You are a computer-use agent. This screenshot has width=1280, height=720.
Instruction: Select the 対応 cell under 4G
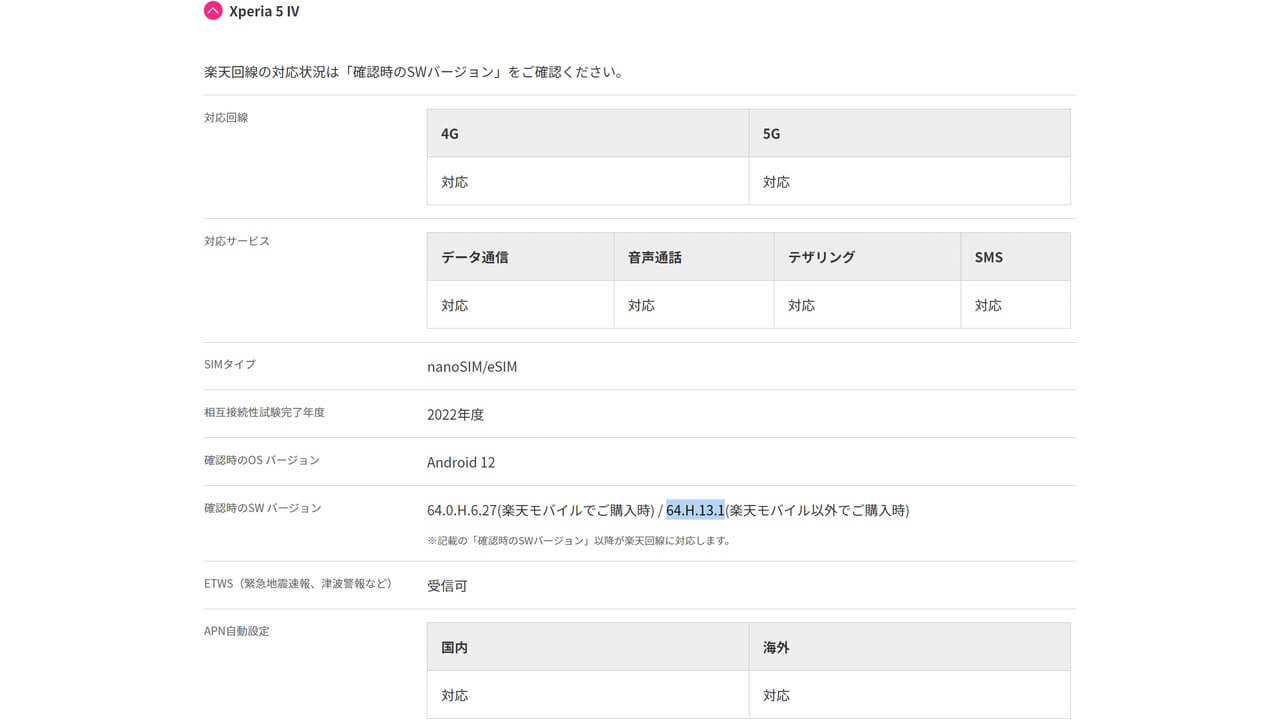click(455, 181)
